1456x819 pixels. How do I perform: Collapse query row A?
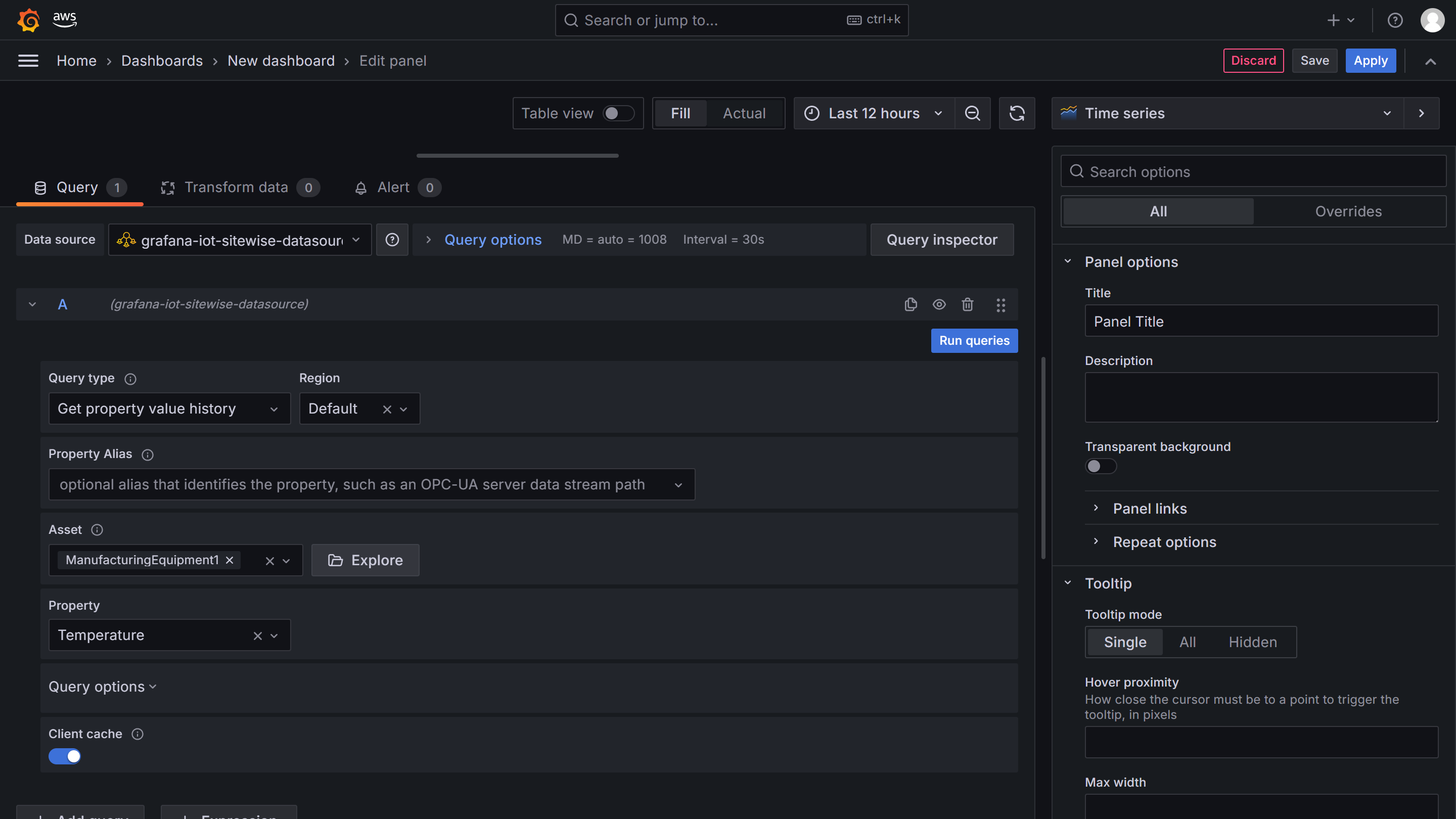pos(32,305)
